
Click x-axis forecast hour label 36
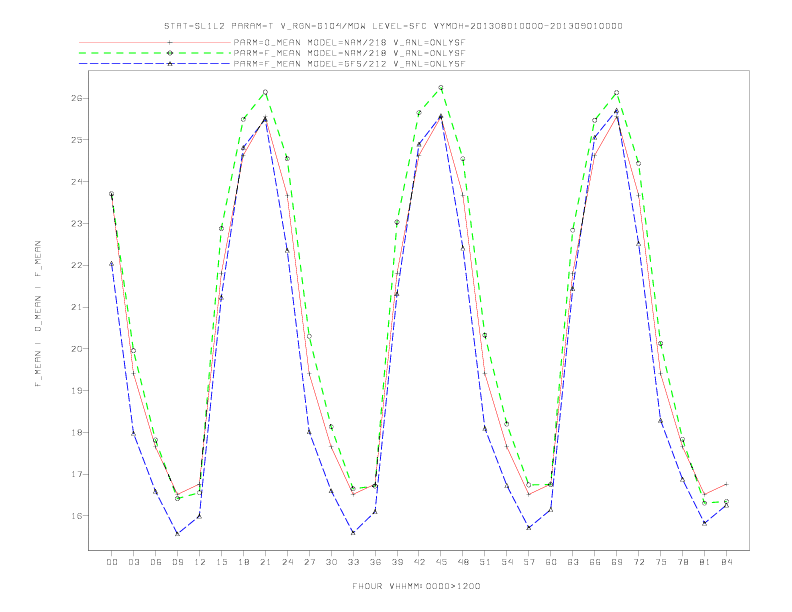tap(375, 562)
